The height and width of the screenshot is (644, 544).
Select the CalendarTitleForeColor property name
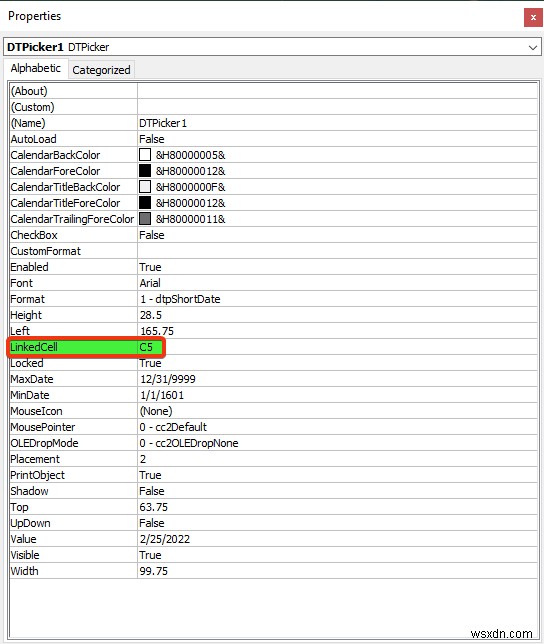pyautogui.click(x=65, y=203)
